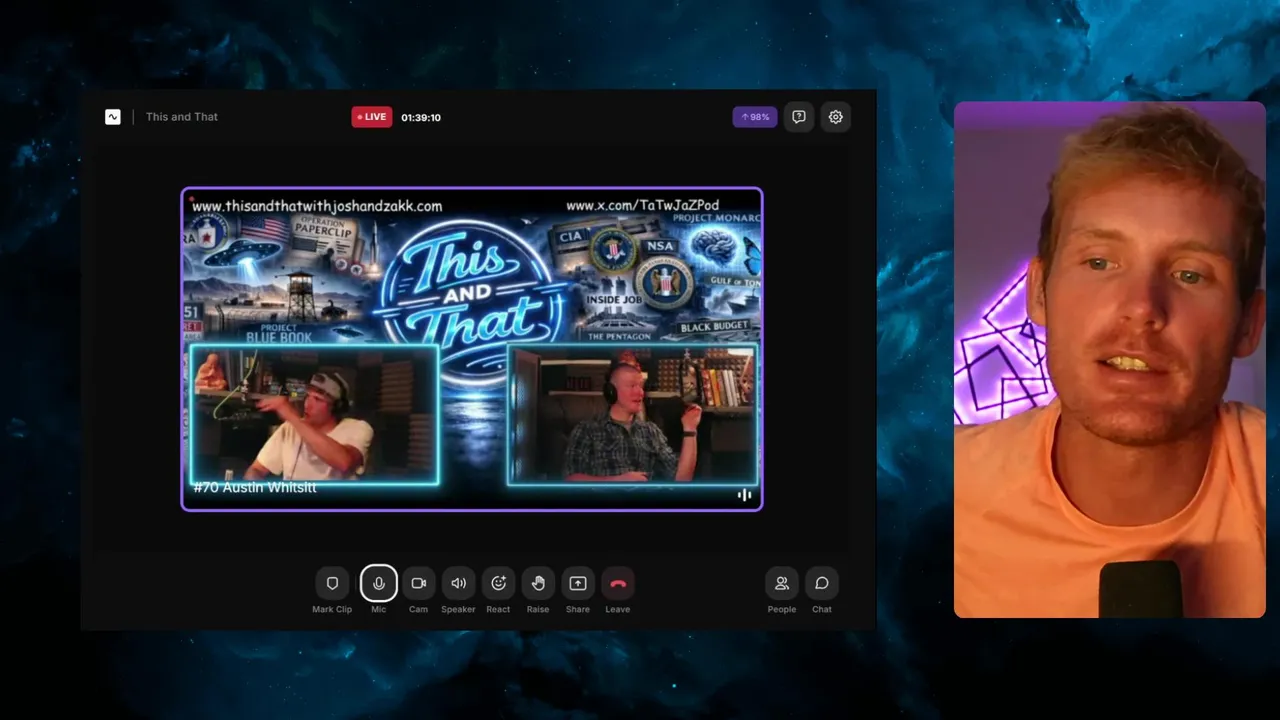Click the Mark Clip shield icon

pos(332,583)
